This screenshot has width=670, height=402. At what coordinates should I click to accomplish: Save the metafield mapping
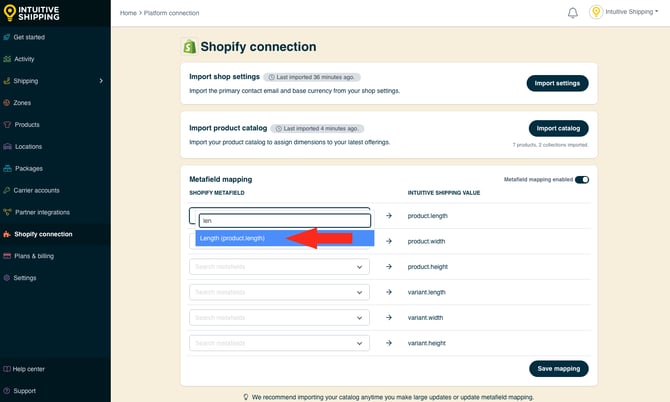click(558, 369)
